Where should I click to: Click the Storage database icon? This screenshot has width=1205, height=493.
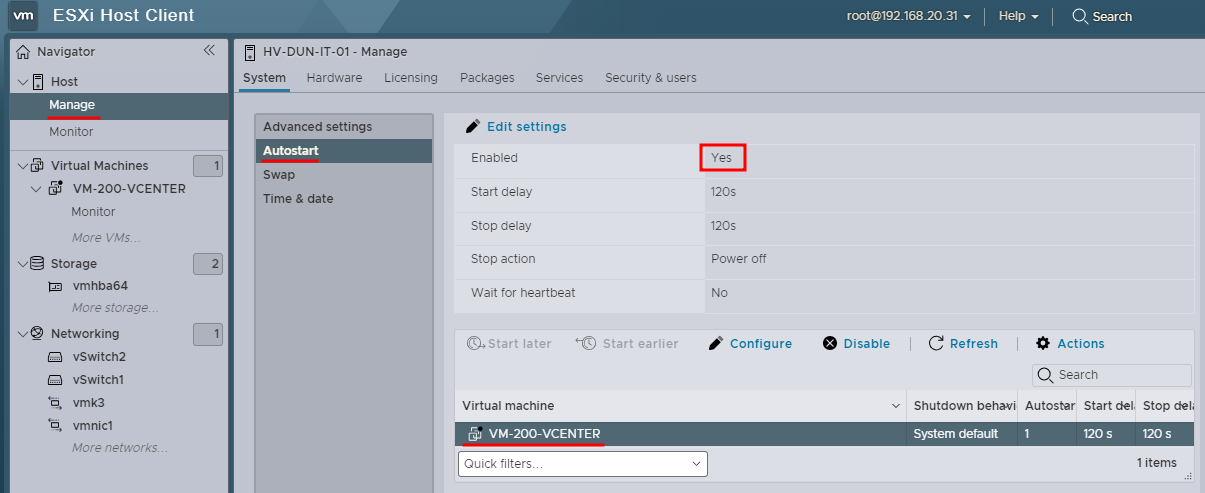(37, 263)
